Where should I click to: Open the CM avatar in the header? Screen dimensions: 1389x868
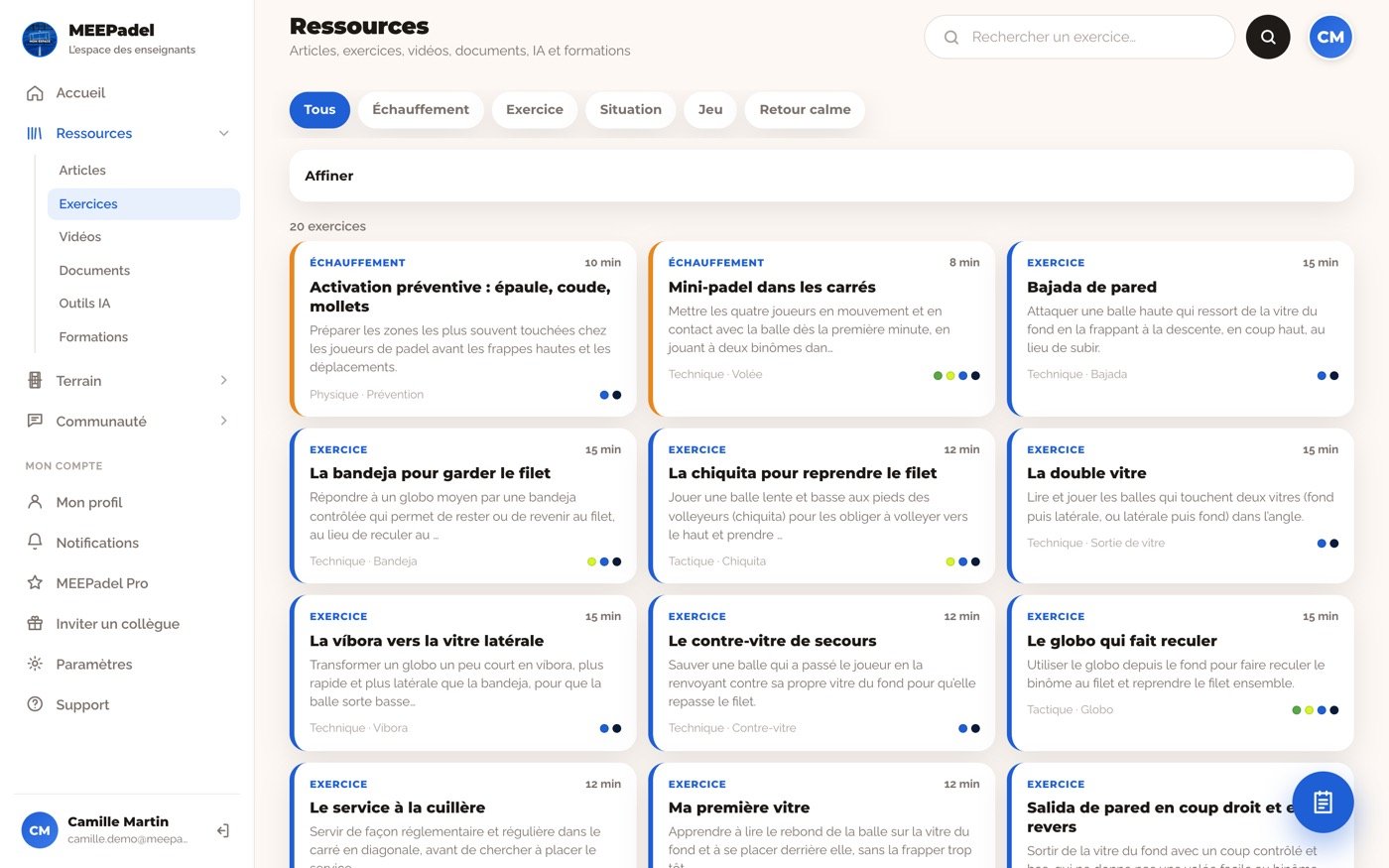1330,37
